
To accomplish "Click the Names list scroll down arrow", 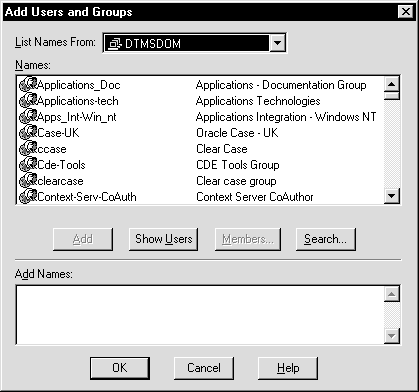I will point(392,196).
